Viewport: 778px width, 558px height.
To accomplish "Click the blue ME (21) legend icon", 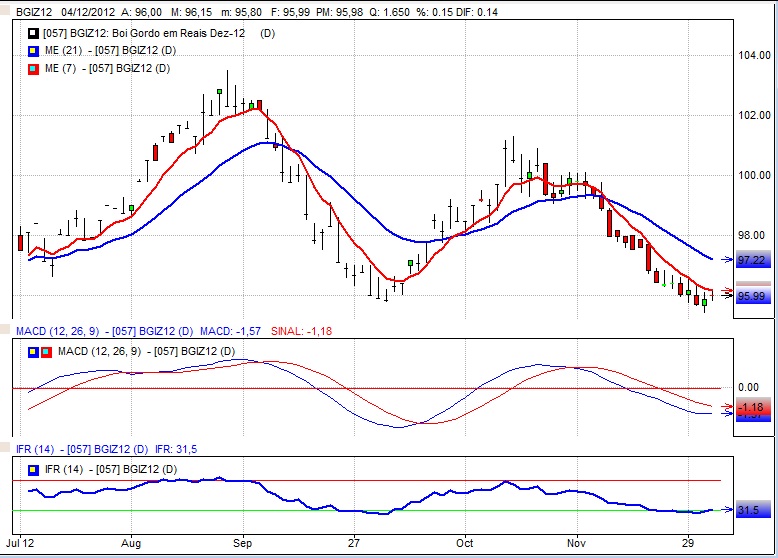I will (x=34, y=50).
